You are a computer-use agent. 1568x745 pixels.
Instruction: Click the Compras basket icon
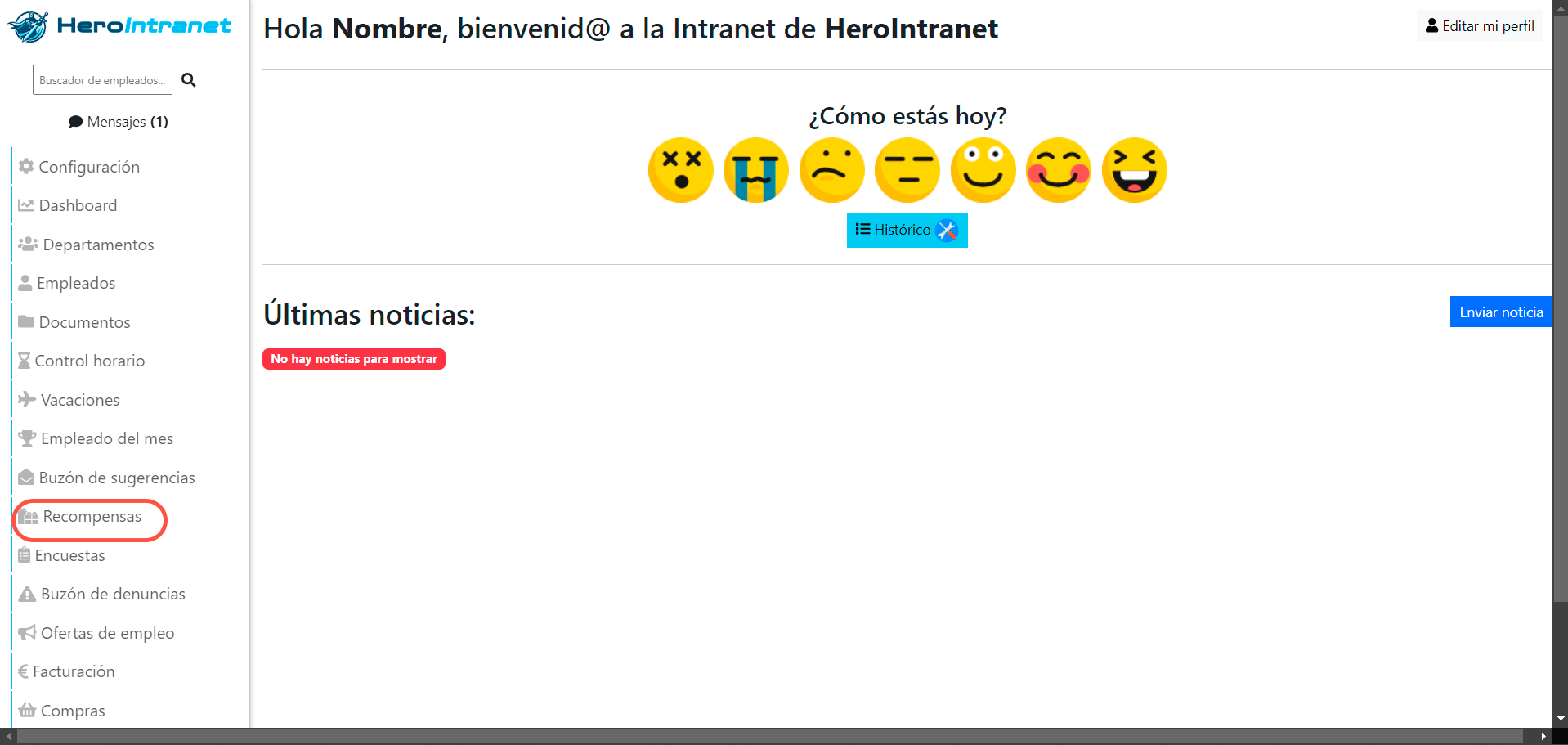(x=27, y=710)
